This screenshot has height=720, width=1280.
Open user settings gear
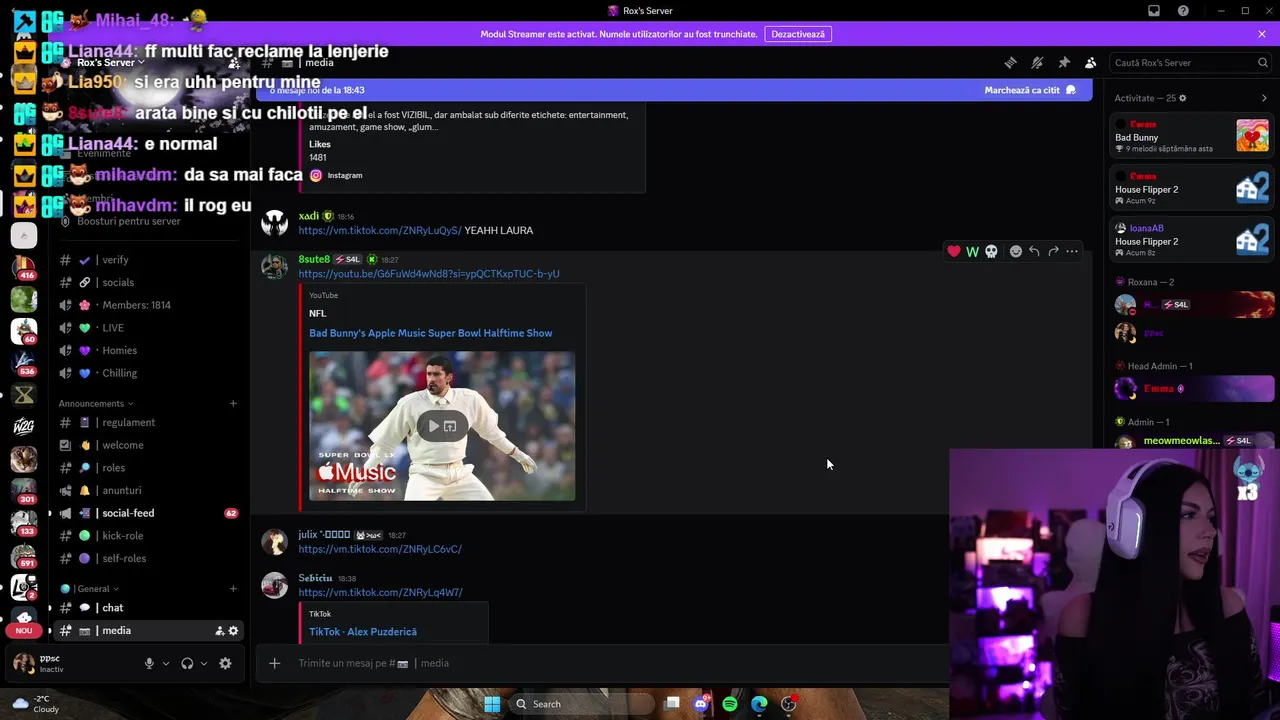pos(225,663)
